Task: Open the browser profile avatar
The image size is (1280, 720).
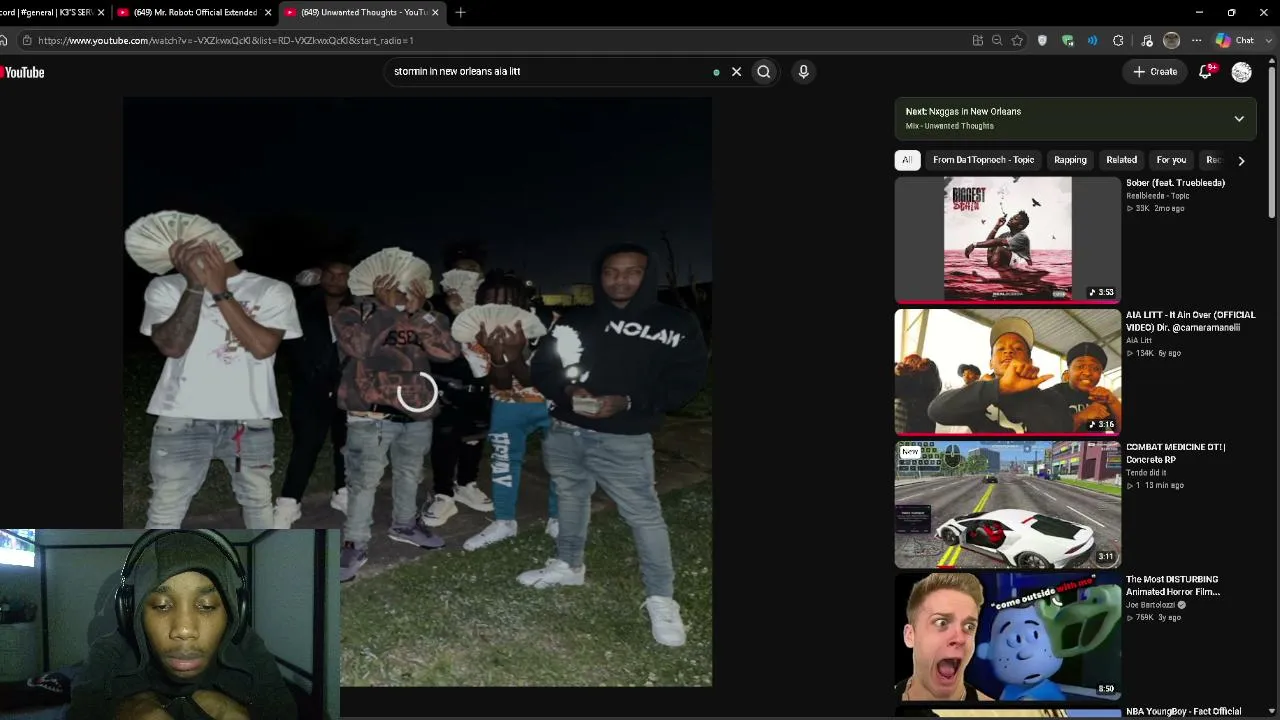Action: 1172,41
